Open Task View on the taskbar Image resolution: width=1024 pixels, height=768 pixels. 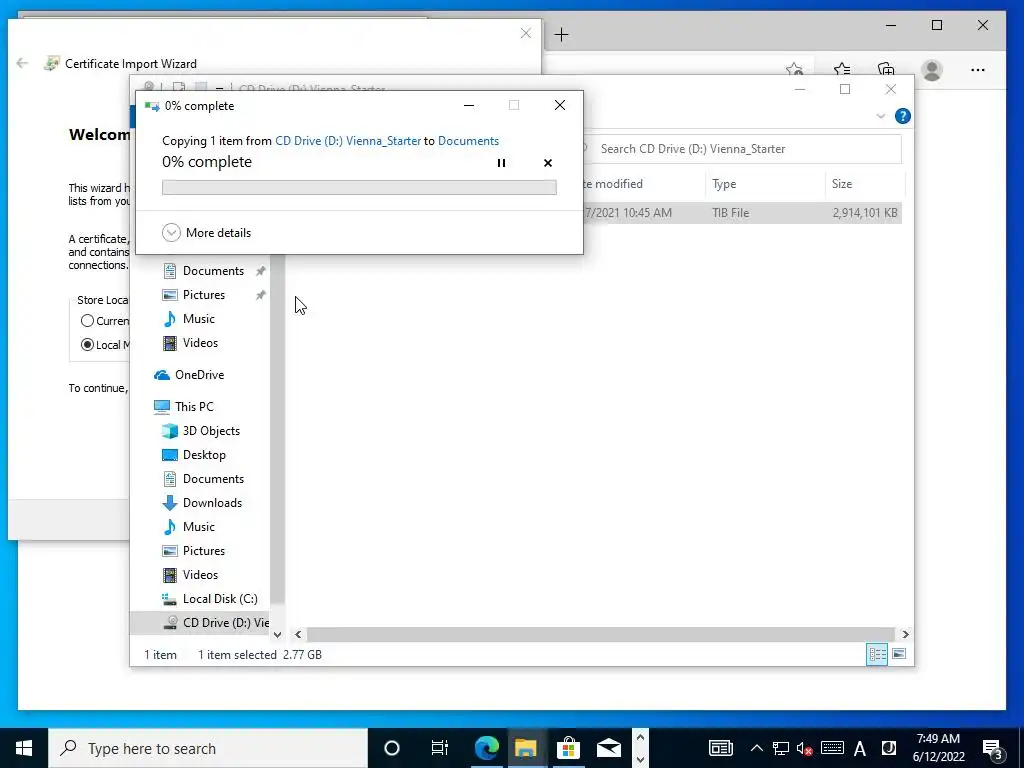pyautogui.click(x=440, y=748)
